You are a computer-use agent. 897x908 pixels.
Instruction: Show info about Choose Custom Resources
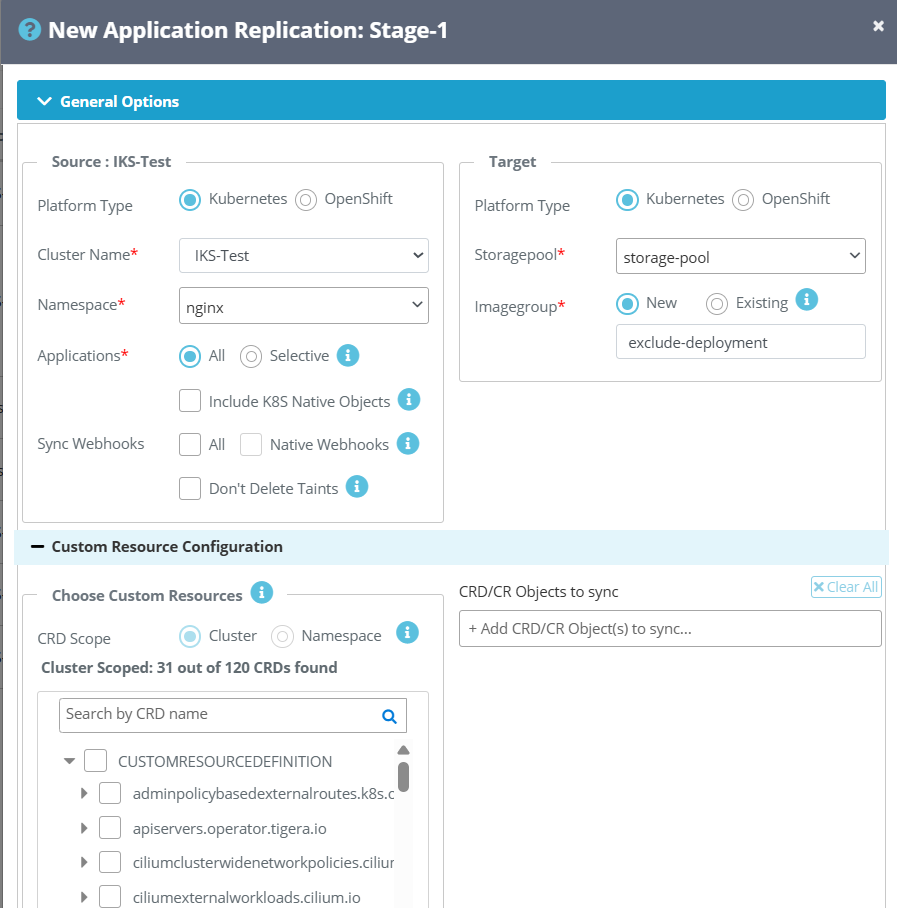tap(262, 592)
